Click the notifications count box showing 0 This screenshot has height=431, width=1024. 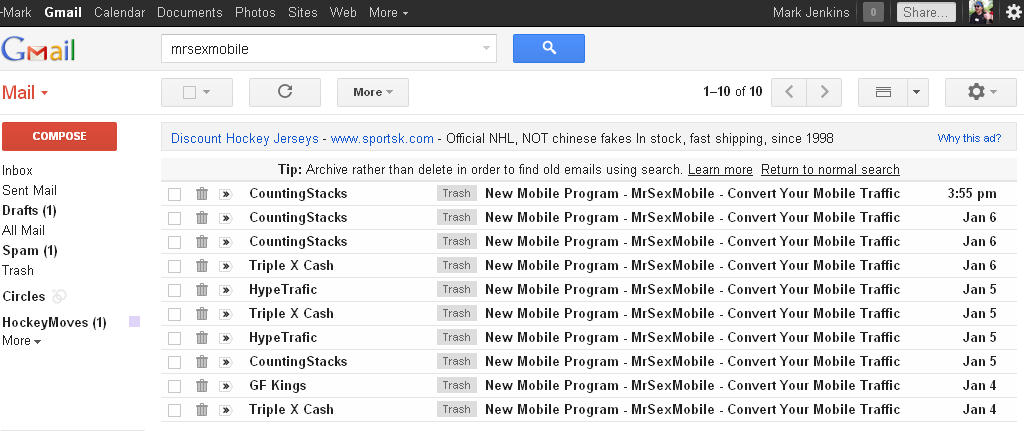(873, 12)
